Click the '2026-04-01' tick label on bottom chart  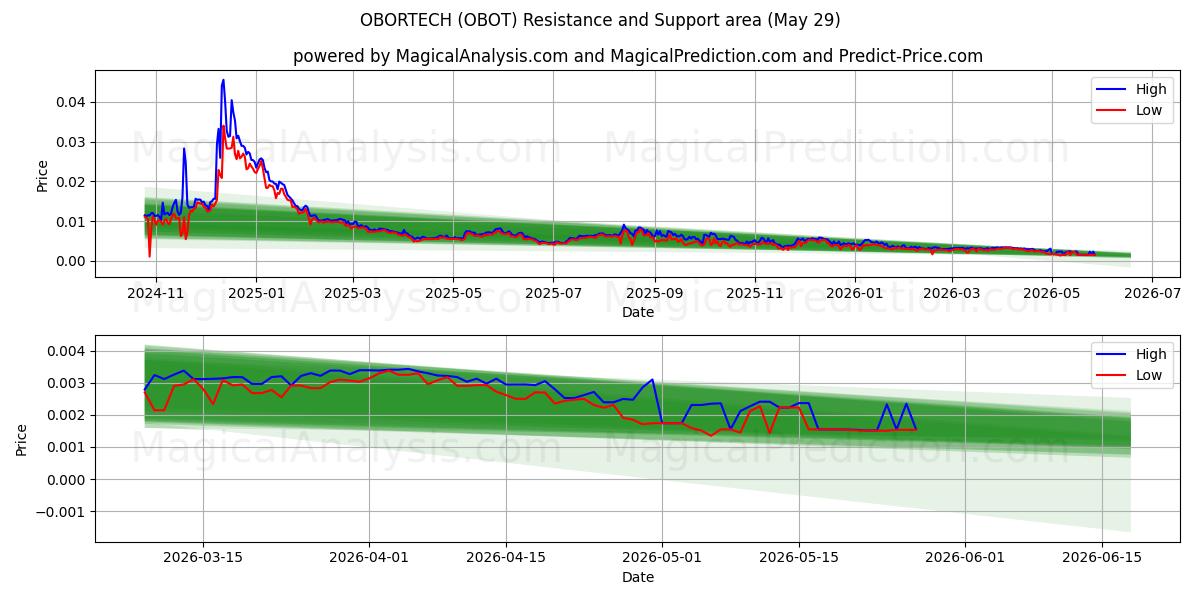(x=369, y=559)
